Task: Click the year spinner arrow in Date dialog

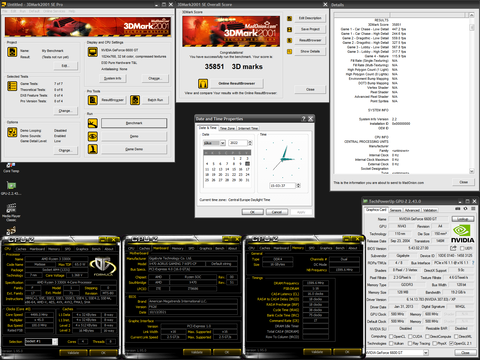Action: [250, 143]
